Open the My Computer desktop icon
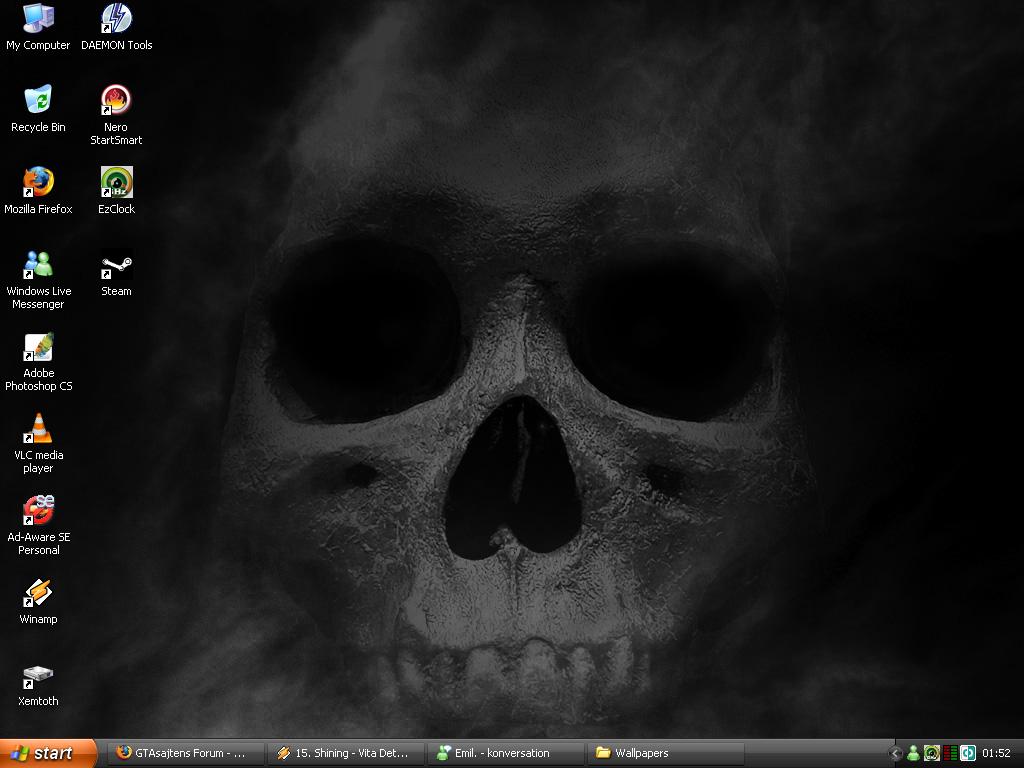 38,19
